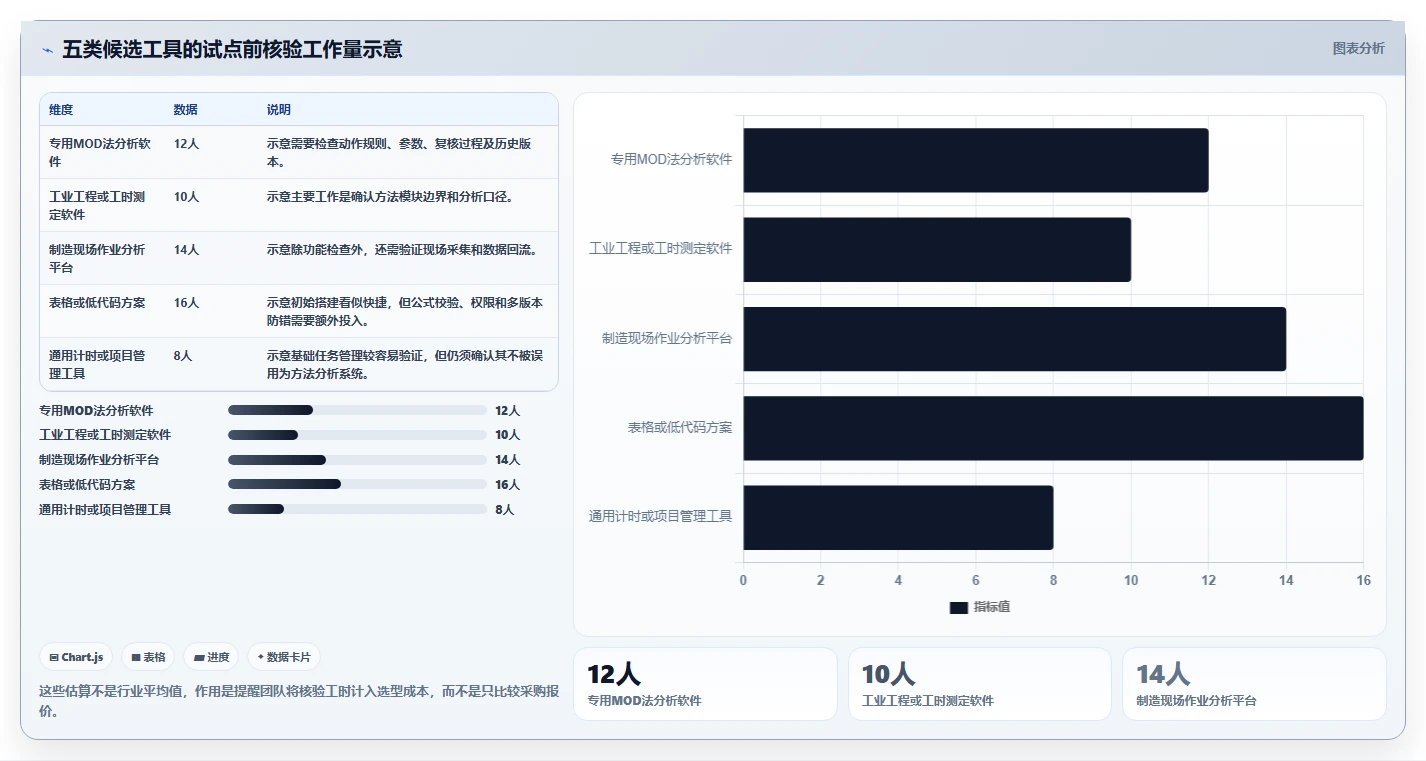Click the 10人 value in table
This screenshot has width=1426, height=761.
tap(186, 197)
